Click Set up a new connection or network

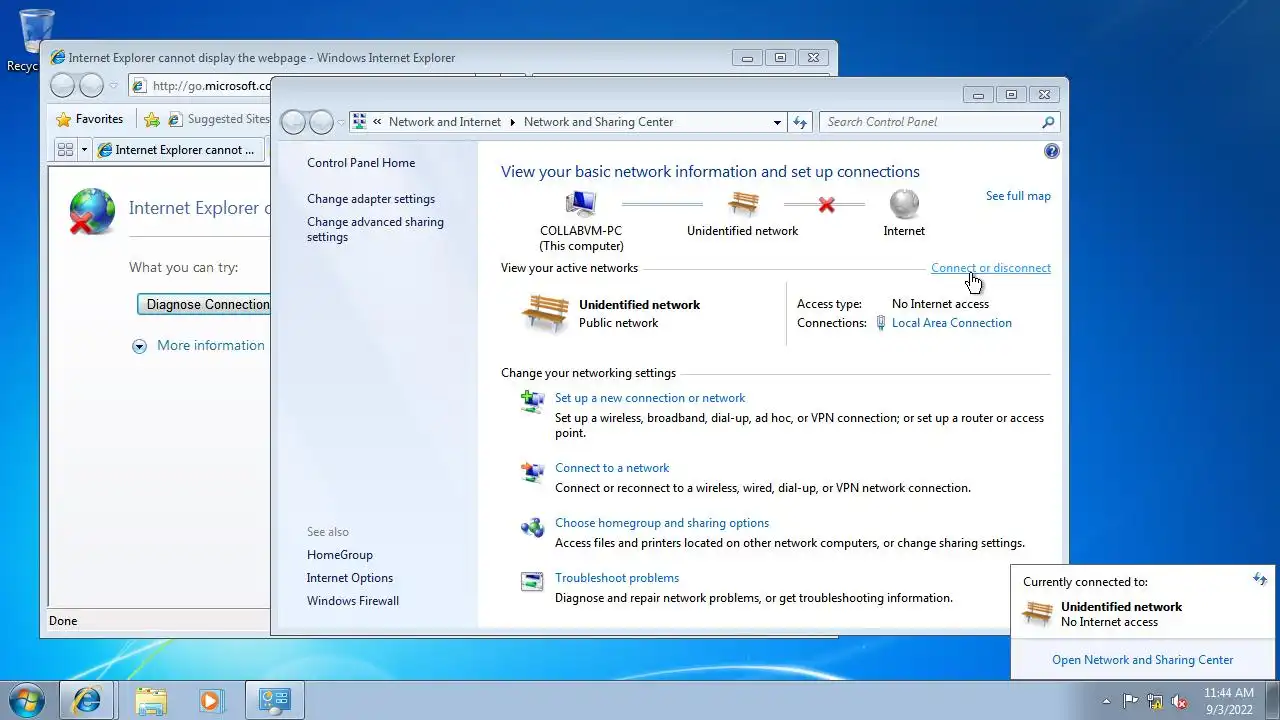[x=650, y=398]
